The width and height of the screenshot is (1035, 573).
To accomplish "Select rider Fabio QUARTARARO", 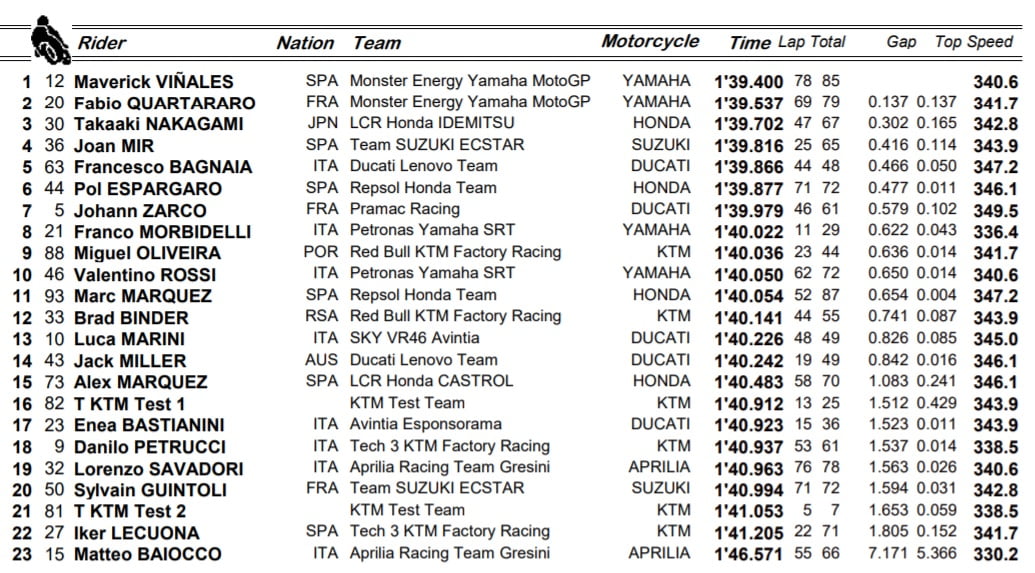I will [x=164, y=103].
